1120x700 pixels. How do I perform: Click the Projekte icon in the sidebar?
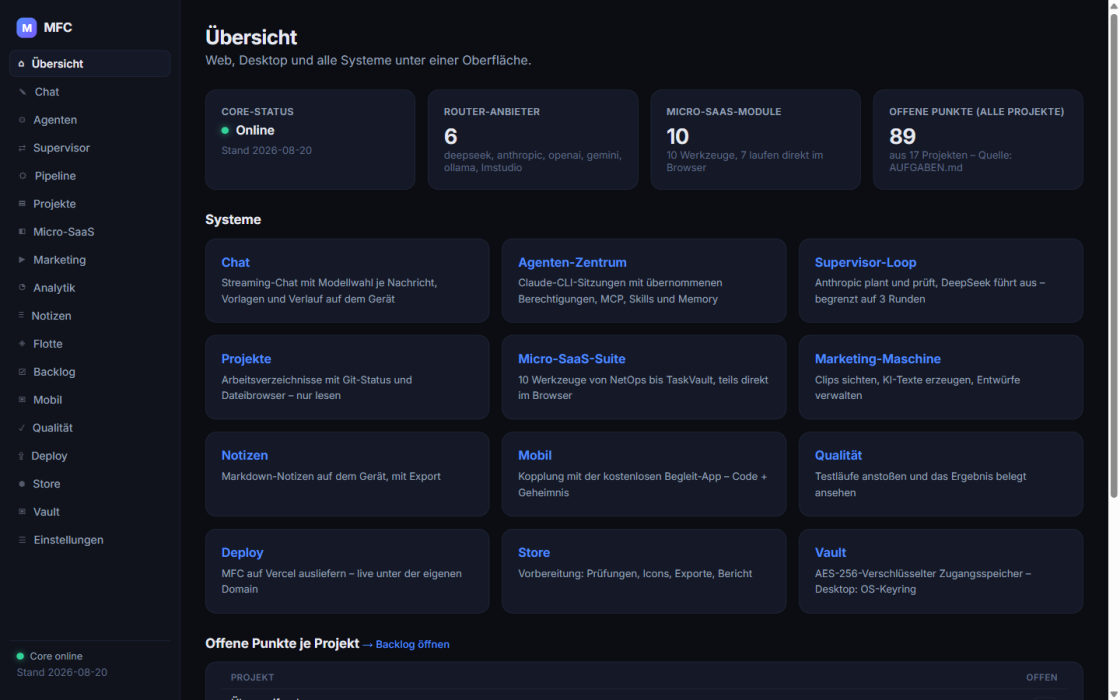(22, 204)
